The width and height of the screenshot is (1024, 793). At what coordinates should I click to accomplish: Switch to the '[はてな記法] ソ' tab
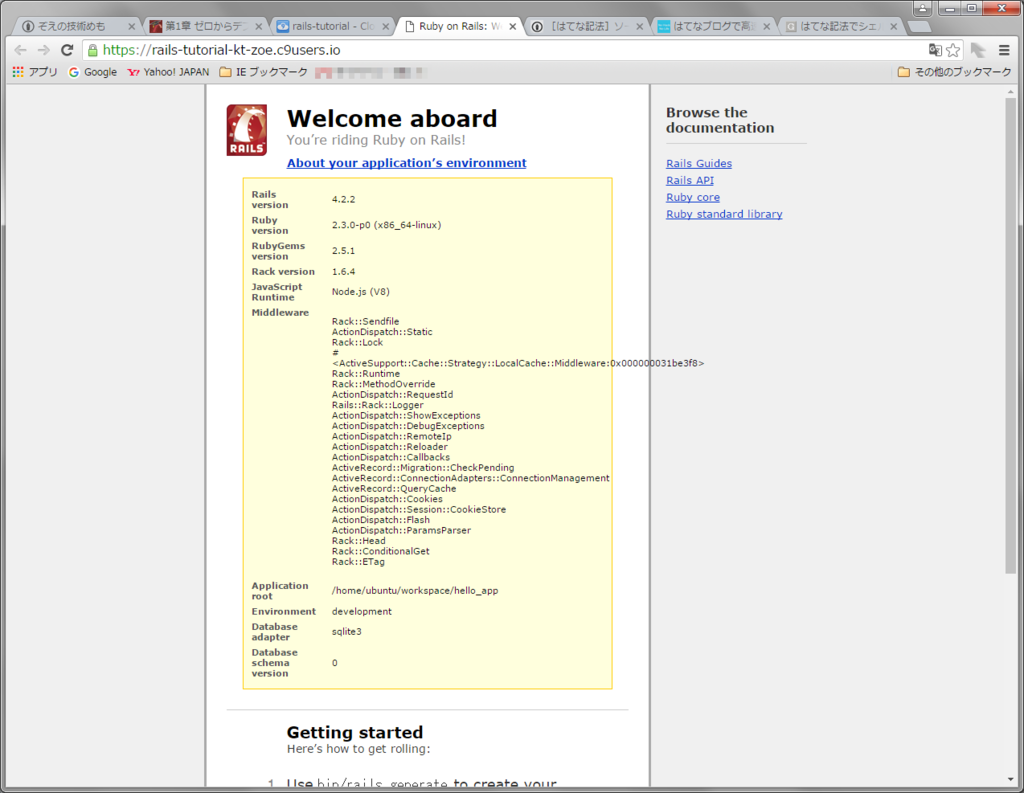pyautogui.click(x=584, y=27)
